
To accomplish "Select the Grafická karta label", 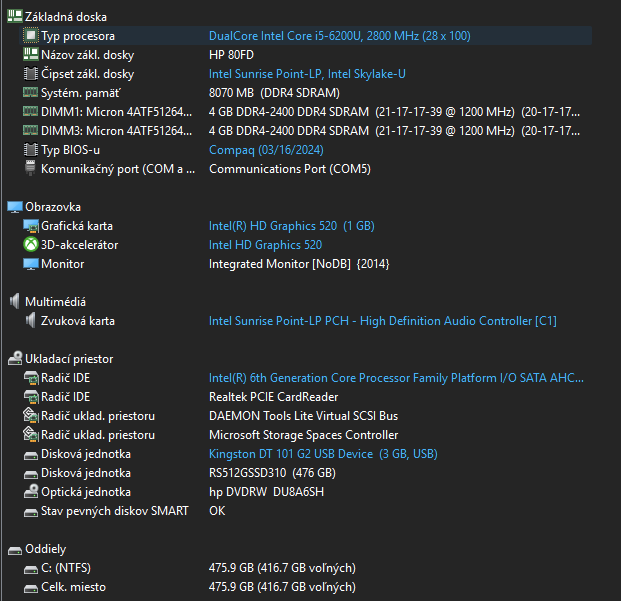I will coord(77,226).
